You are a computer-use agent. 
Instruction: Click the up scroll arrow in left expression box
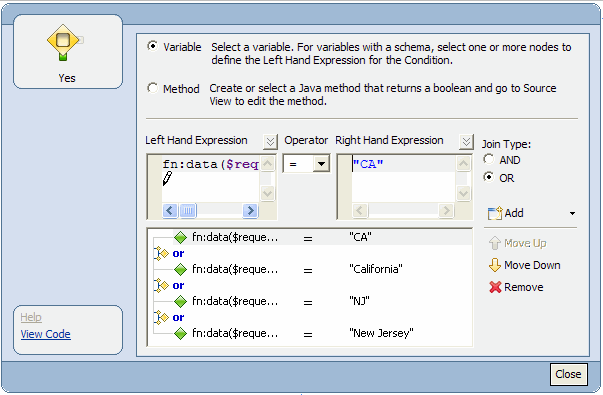click(x=268, y=163)
